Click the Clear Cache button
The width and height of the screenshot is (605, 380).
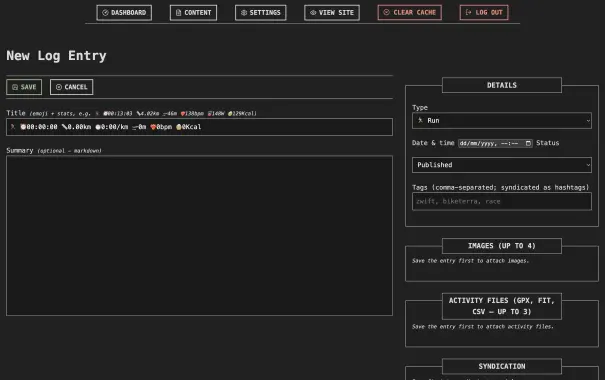(x=409, y=13)
